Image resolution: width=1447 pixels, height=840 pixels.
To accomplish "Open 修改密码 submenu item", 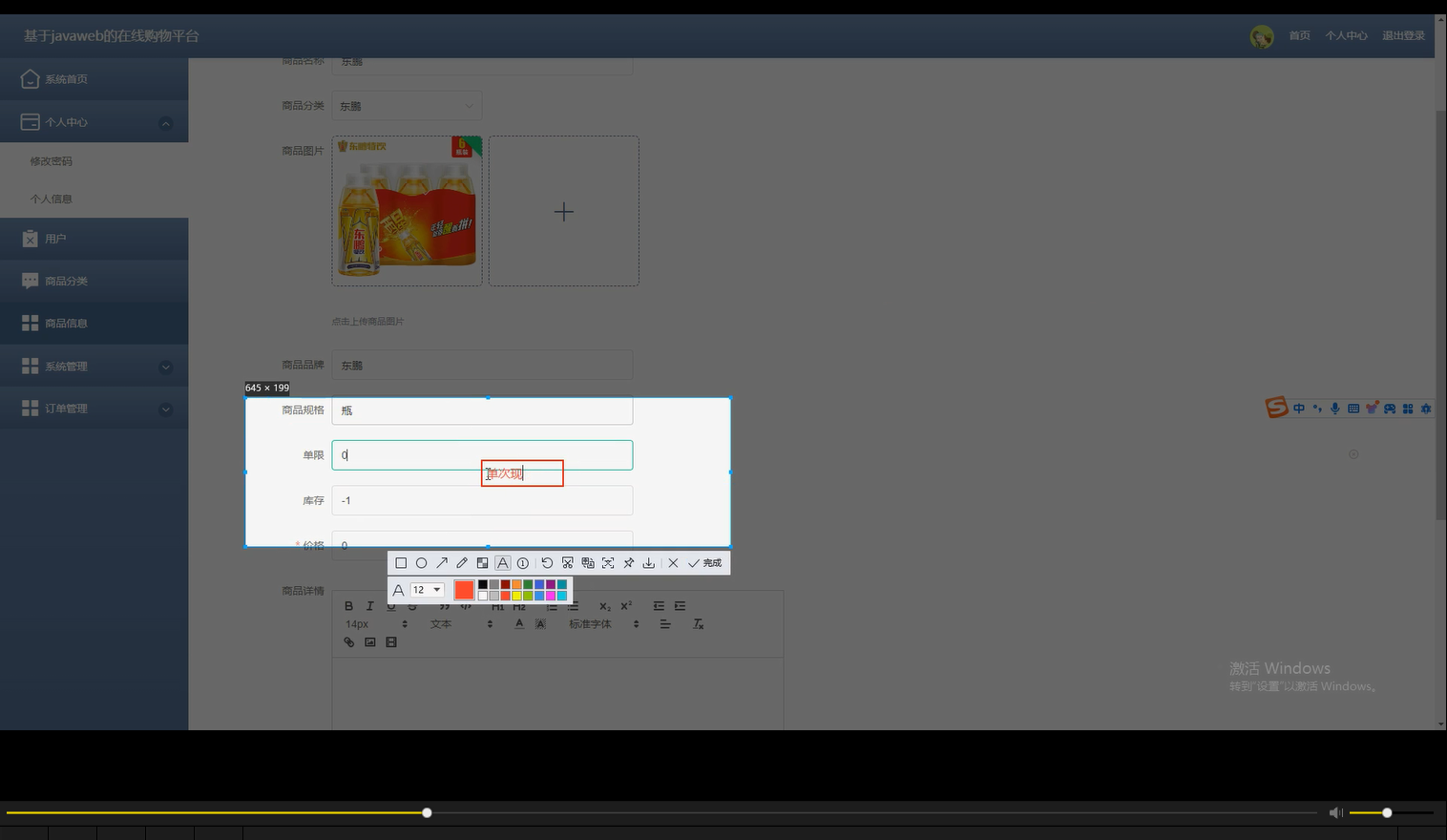I will [x=52, y=161].
